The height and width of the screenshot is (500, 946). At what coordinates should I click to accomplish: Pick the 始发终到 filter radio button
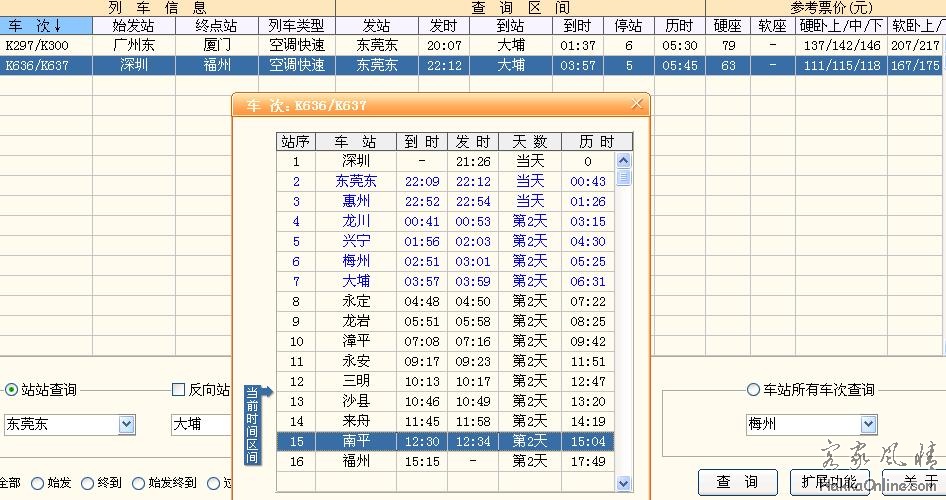click(x=138, y=483)
